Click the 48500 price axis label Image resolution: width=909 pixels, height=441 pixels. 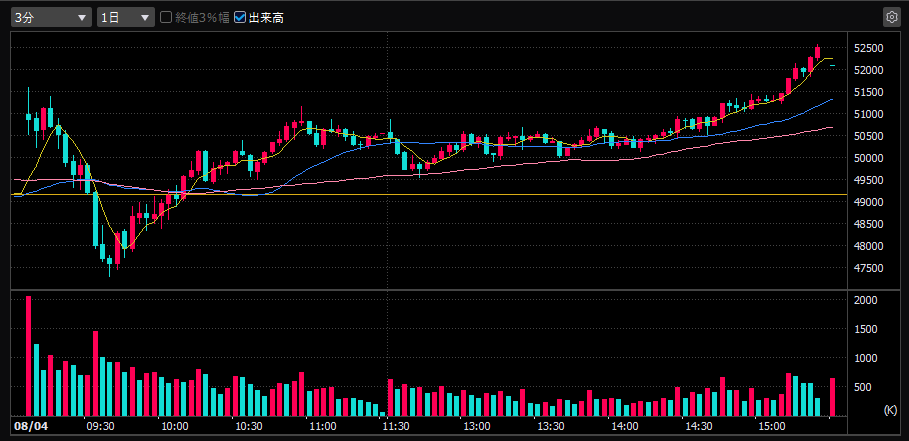[x=868, y=224]
